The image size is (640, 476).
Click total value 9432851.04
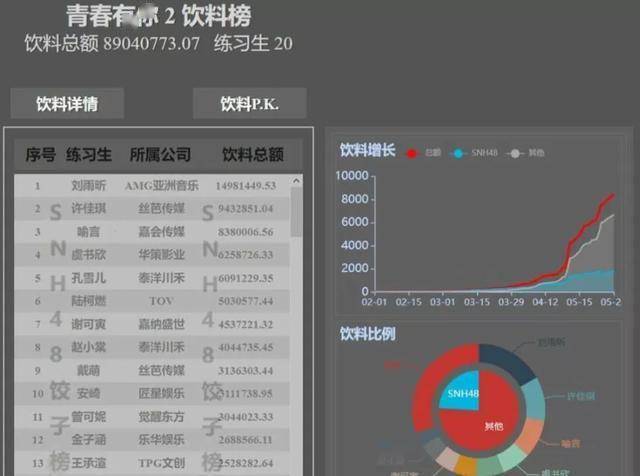click(246, 209)
